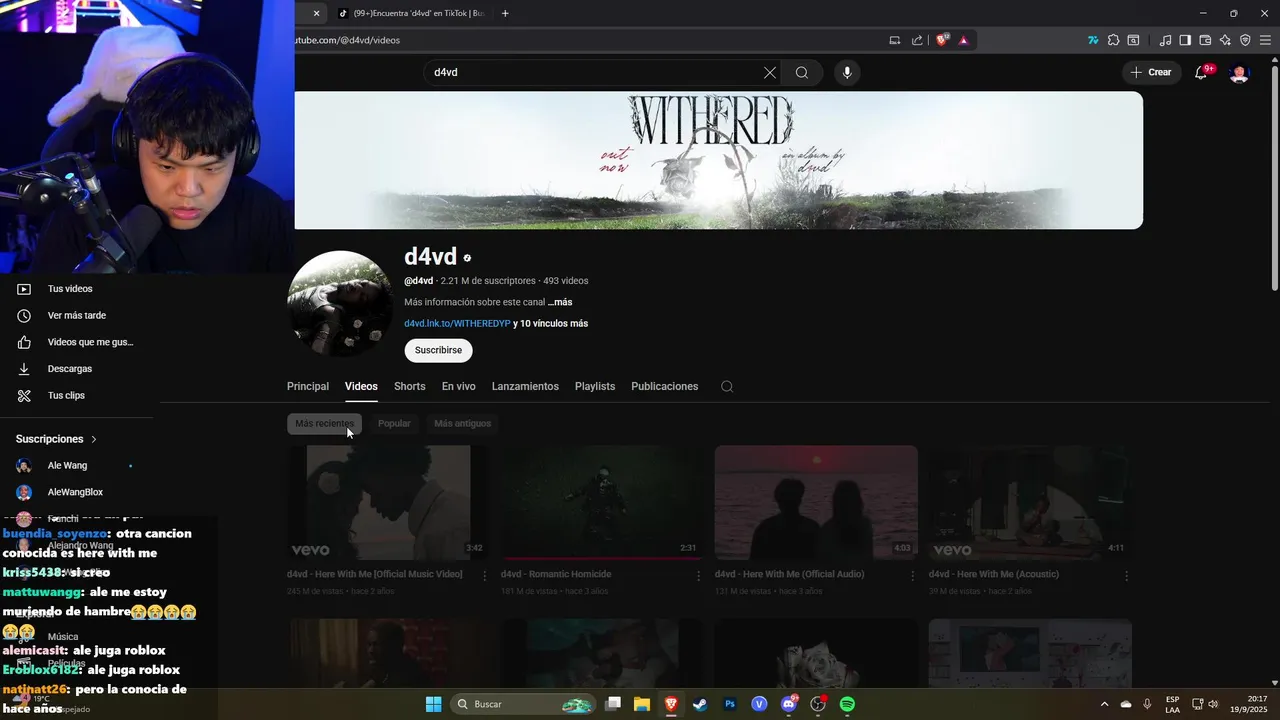Click the teal 7v extension icon
The width and height of the screenshot is (1280, 720).
1093,40
